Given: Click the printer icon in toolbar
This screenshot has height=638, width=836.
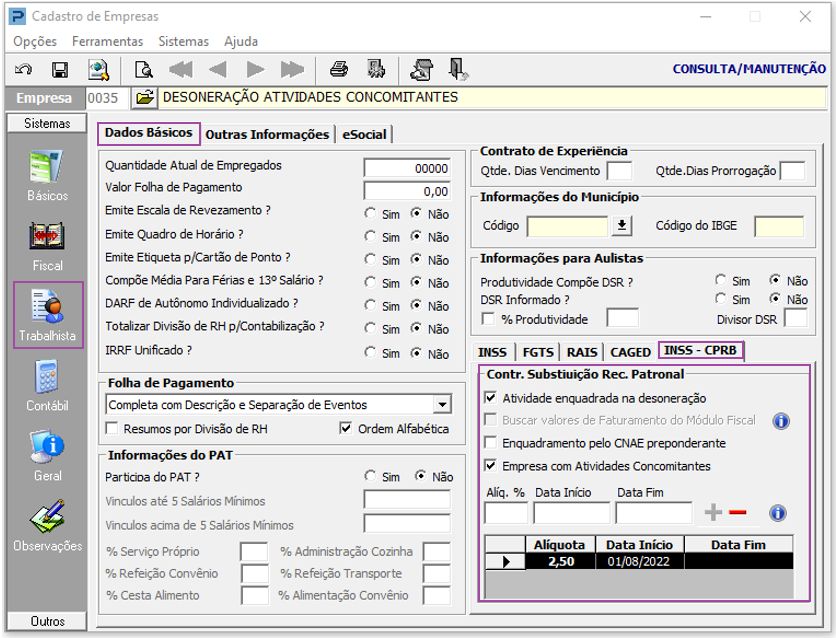Looking at the screenshot, I should (339, 69).
